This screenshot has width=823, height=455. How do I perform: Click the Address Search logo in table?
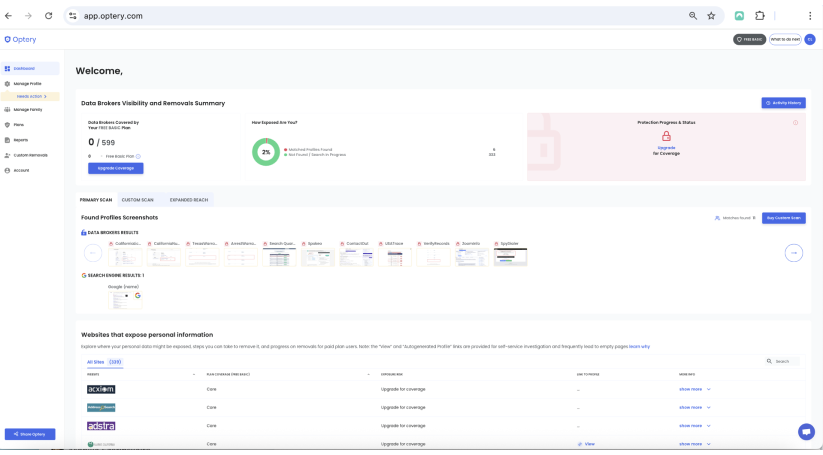[x=101, y=408]
